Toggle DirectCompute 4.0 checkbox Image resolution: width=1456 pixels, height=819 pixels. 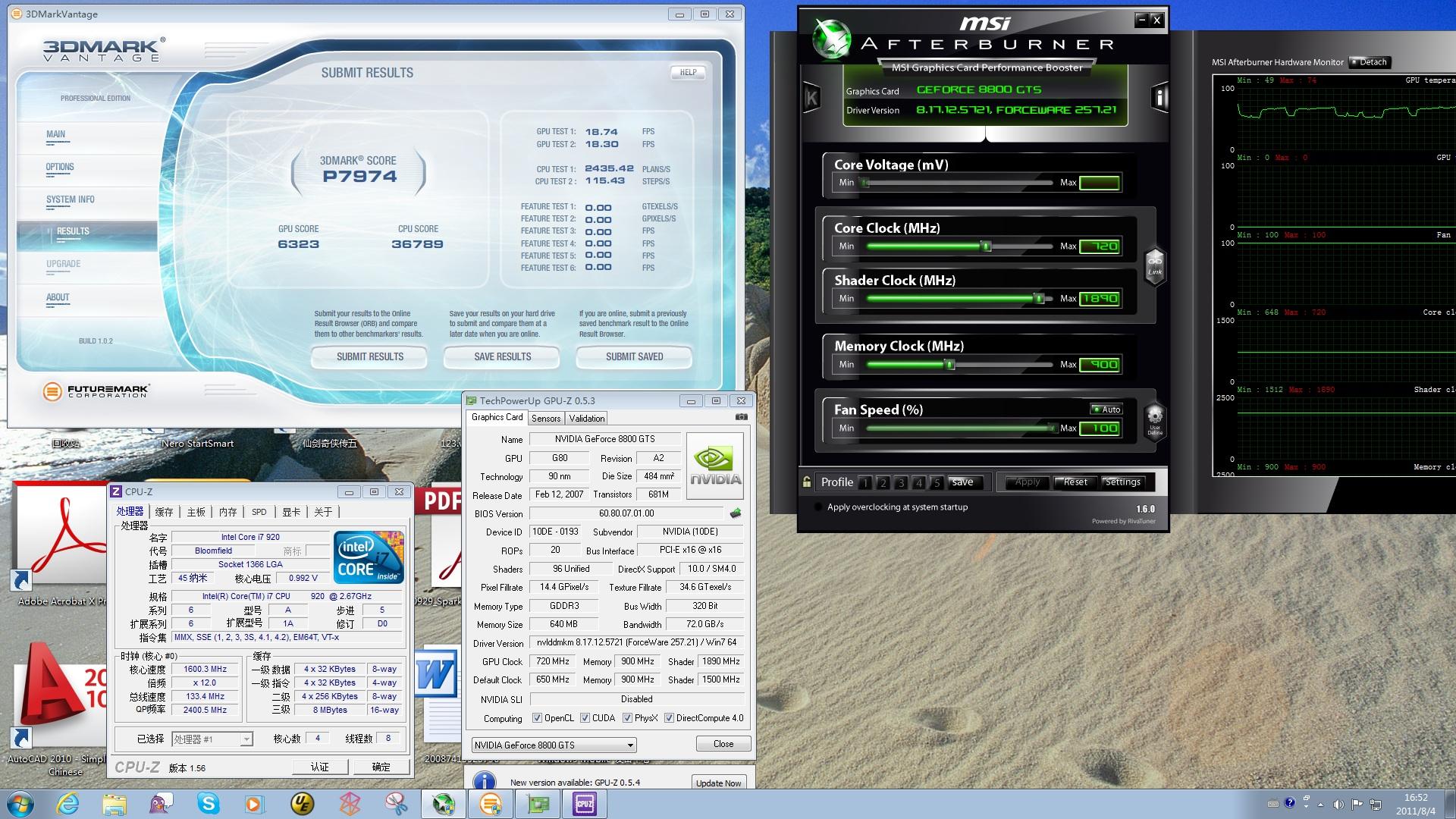(669, 718)
